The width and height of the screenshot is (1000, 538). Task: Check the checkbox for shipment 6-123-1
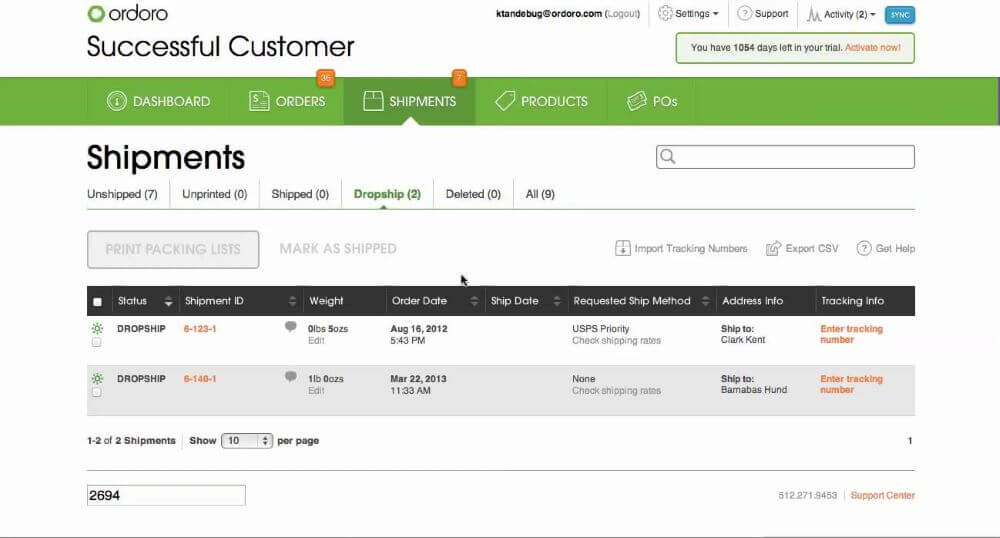(96, 342)
